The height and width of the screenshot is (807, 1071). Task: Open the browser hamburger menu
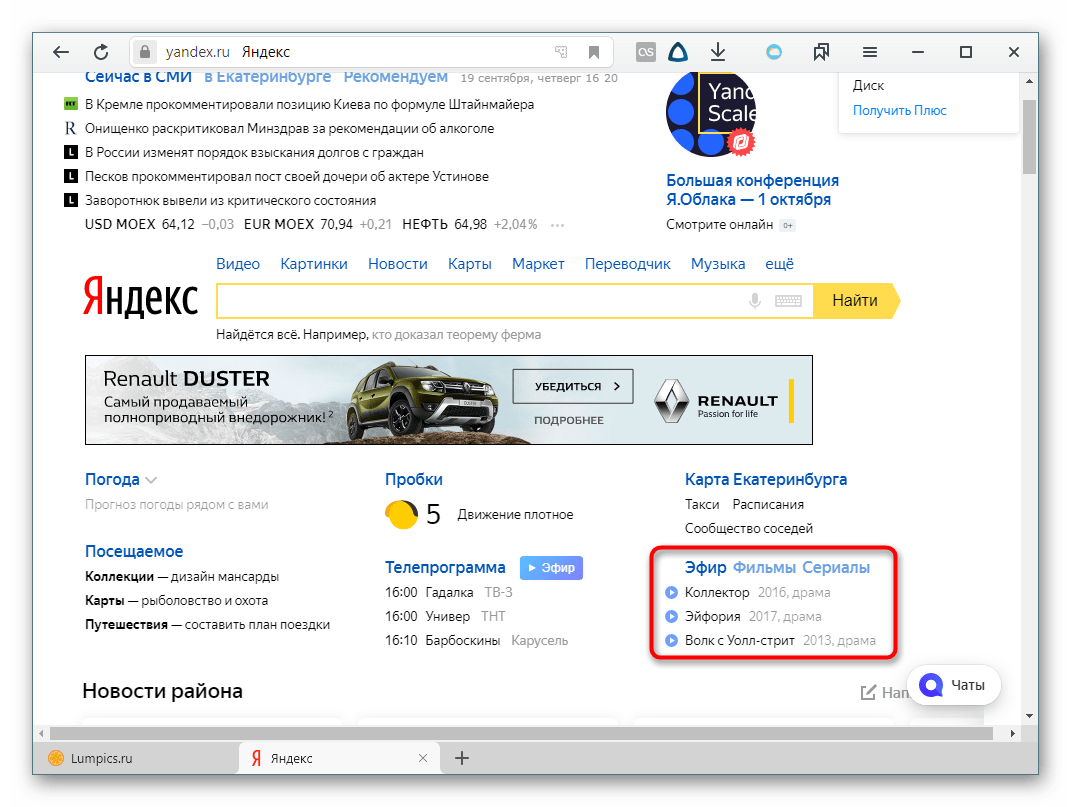(x=870, y=52)
